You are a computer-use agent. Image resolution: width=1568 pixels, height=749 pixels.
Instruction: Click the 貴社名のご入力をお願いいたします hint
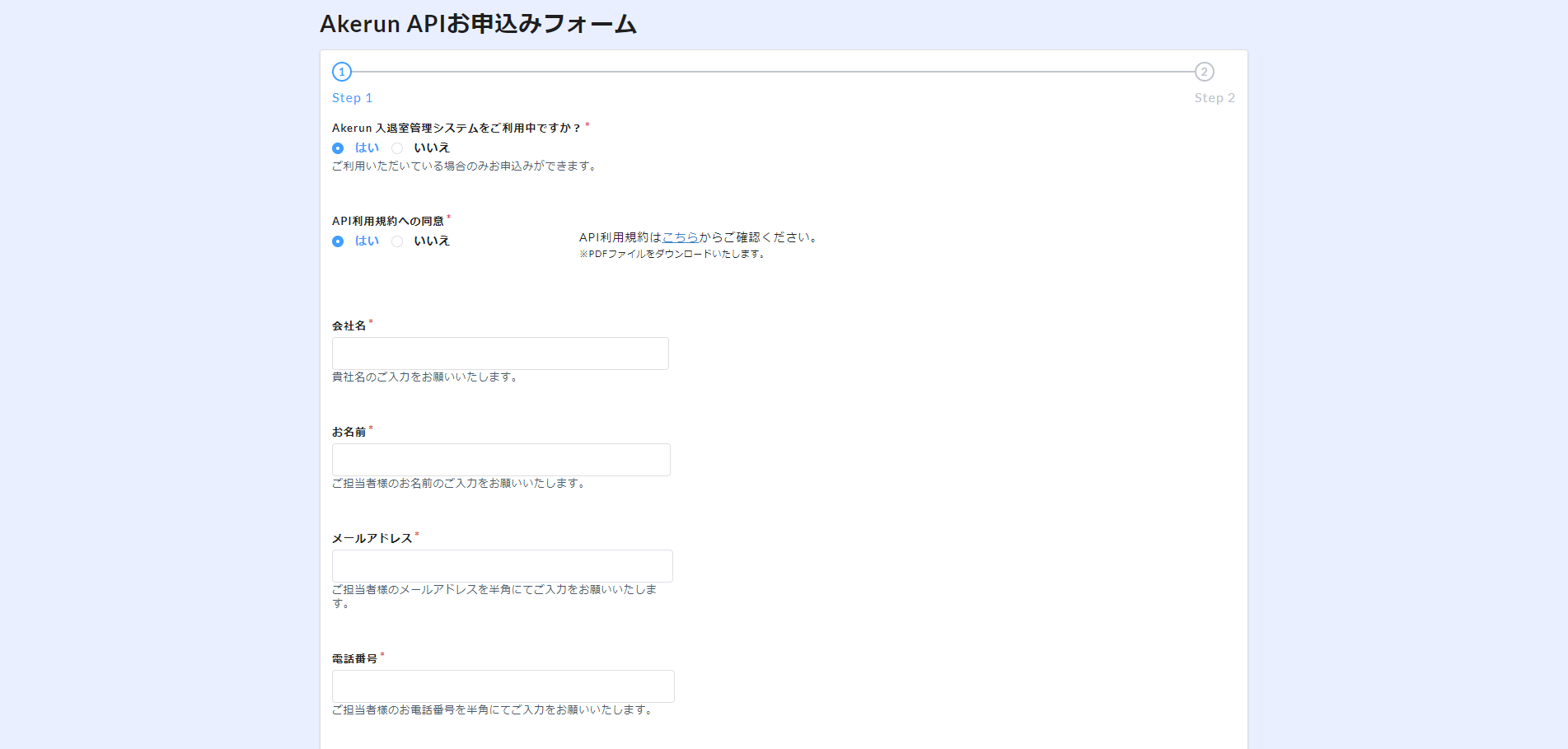(x=425, y=377)
